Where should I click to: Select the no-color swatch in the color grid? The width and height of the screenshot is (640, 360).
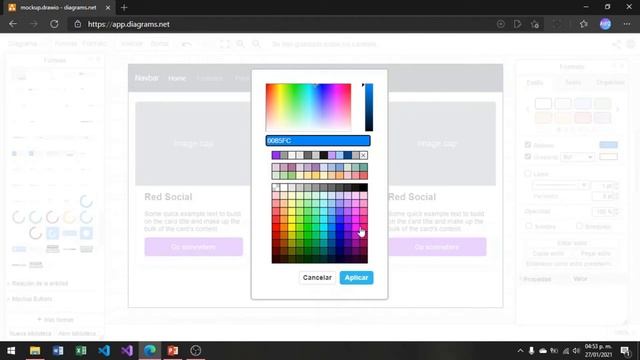276,187
